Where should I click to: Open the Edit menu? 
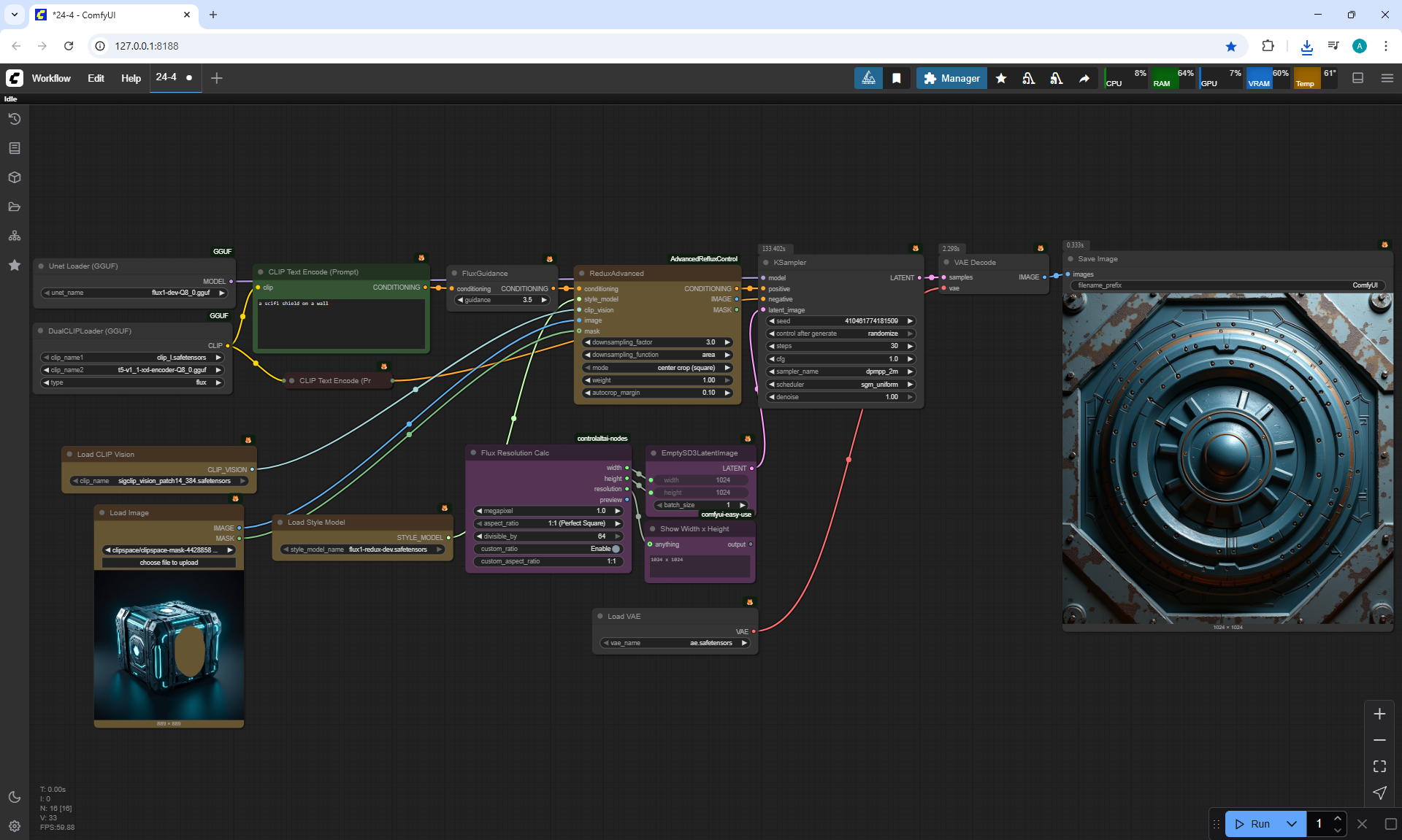96,78
